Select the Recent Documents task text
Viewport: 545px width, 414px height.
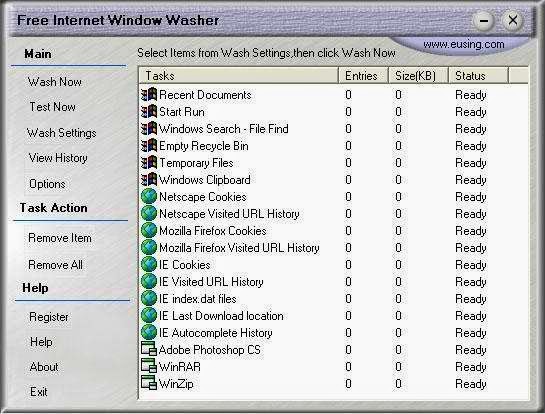pos(205,95)
